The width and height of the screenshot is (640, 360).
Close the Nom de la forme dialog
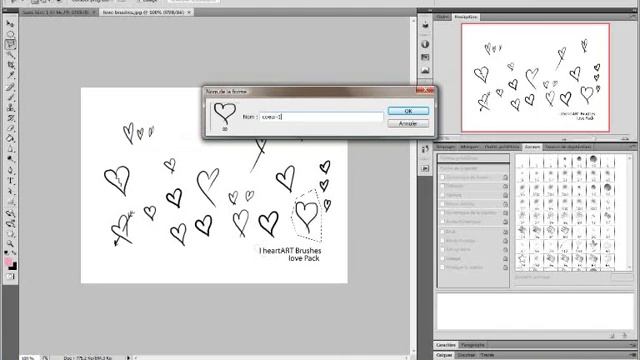(x=425, y=90)
